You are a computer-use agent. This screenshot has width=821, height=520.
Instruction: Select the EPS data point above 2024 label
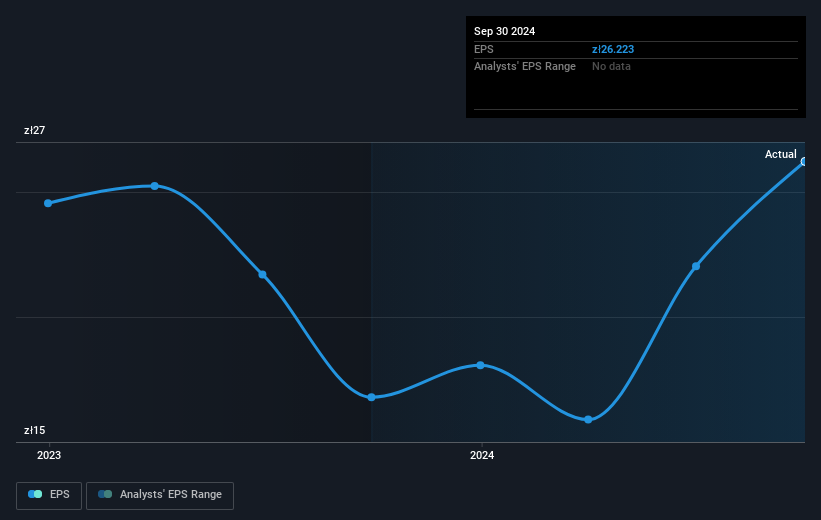480,365
